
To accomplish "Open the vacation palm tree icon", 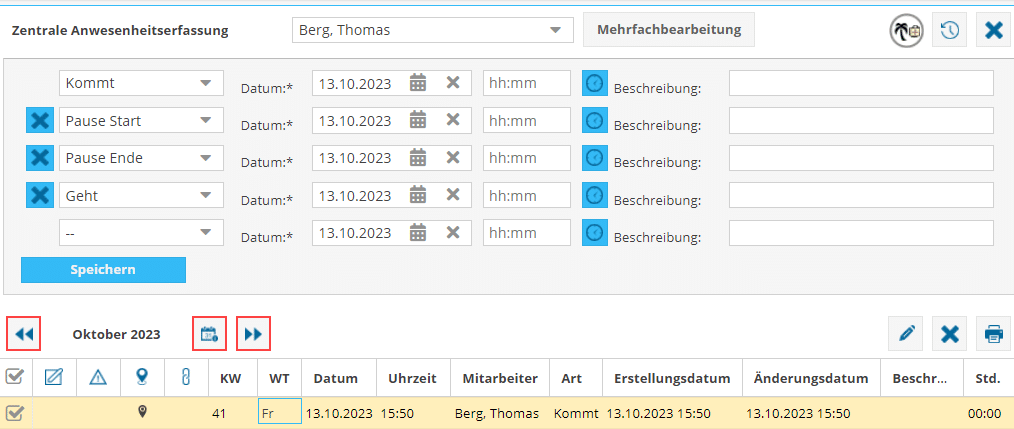I will tap(906, 30).
